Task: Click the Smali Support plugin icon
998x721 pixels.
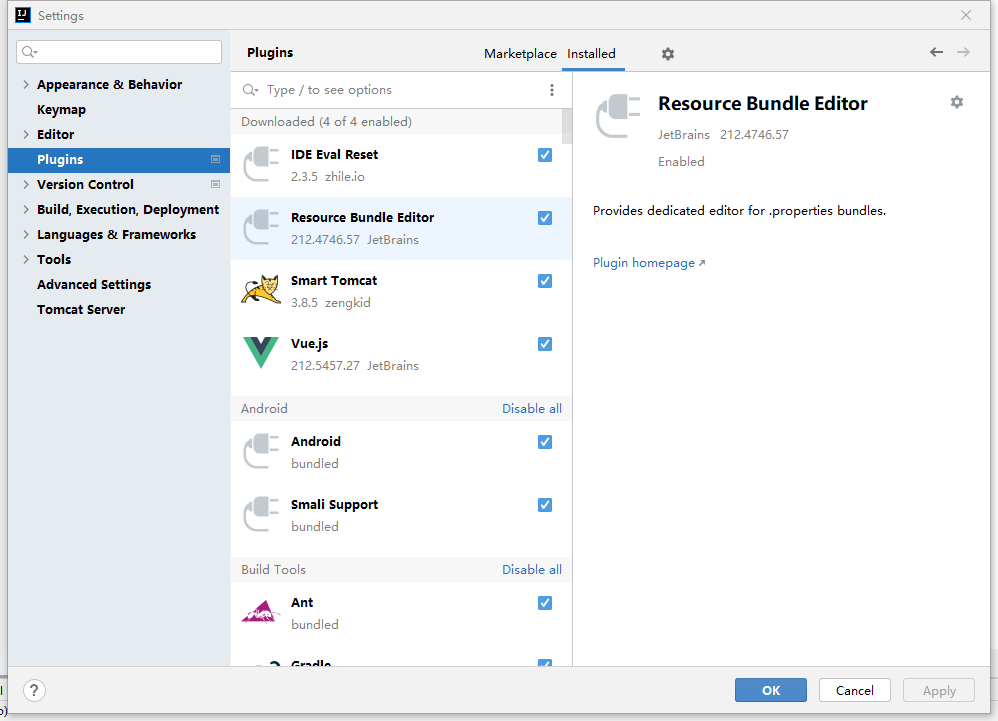Action: point(261,515)
